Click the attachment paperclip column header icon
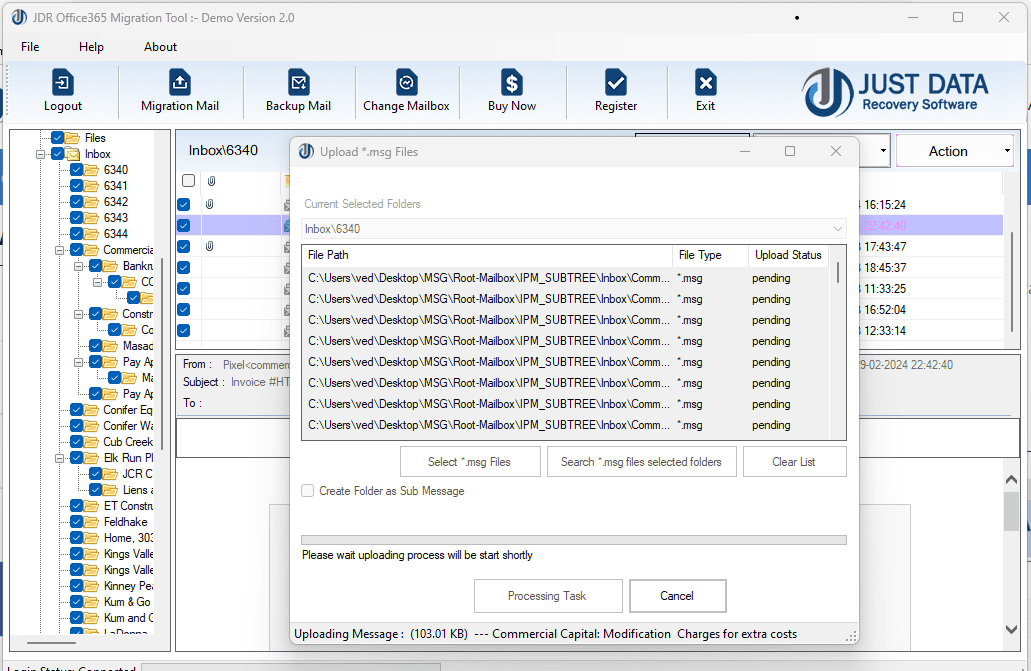 coord(211,181)
